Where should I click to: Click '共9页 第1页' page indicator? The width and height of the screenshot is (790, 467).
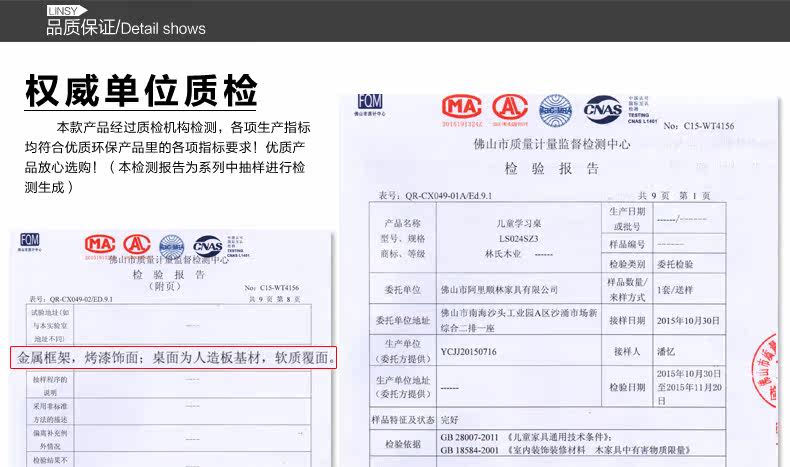674,195
